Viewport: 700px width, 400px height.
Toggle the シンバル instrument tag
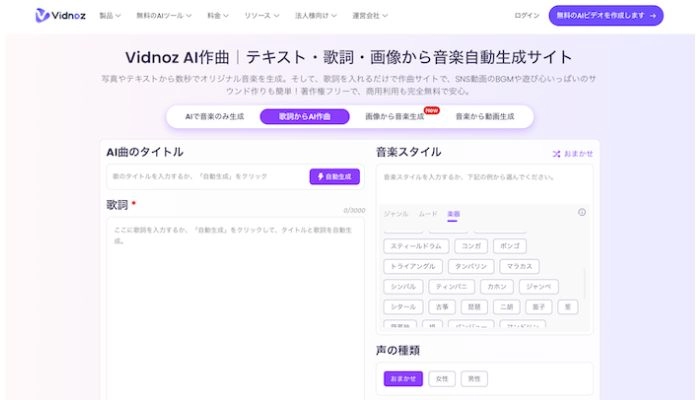(x=403, y=287)
